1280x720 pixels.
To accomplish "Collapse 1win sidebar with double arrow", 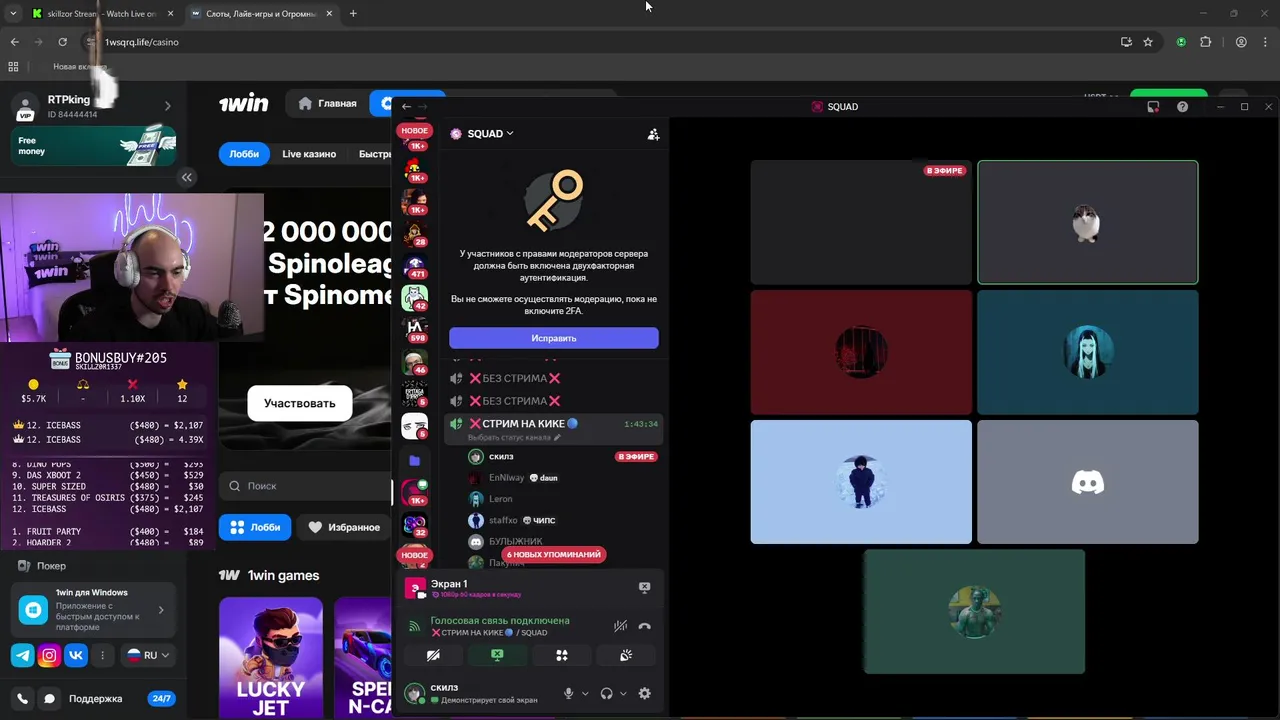I will point(186,177).
